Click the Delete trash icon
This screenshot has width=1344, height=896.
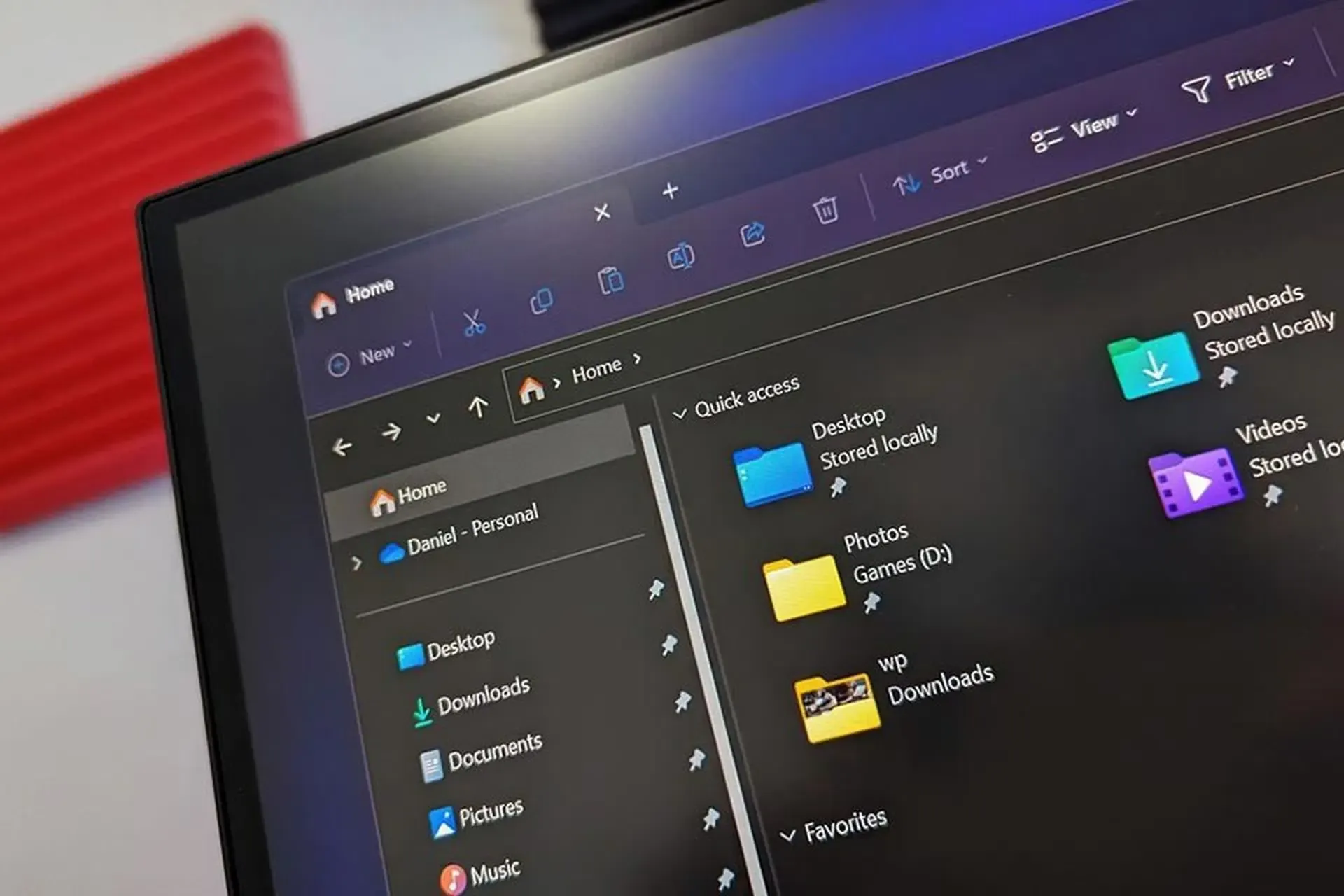point(826,210)
